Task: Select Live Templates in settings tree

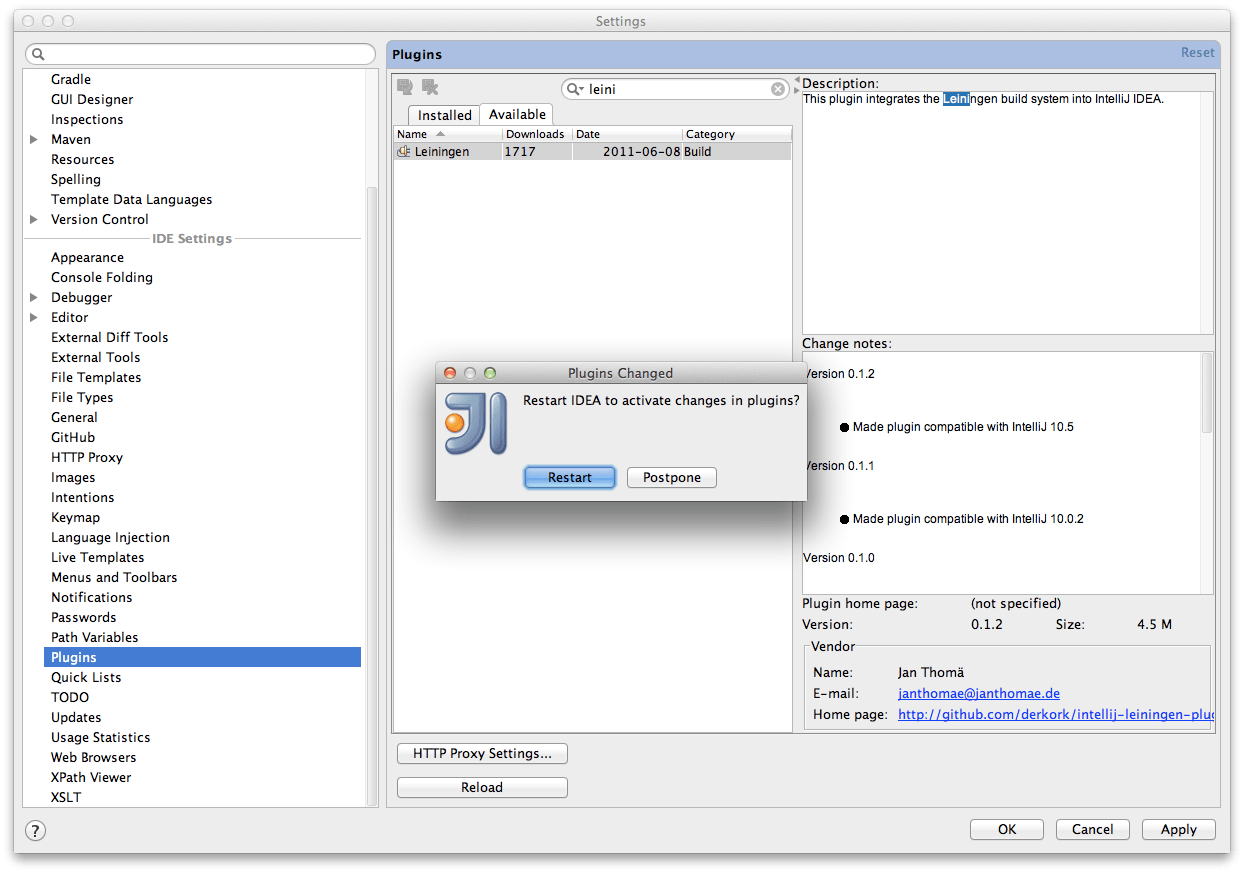Action: point(97,557)
